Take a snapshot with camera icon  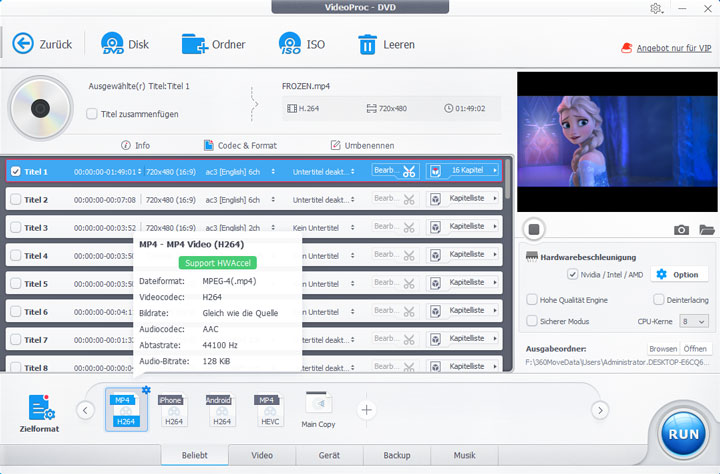681,229
